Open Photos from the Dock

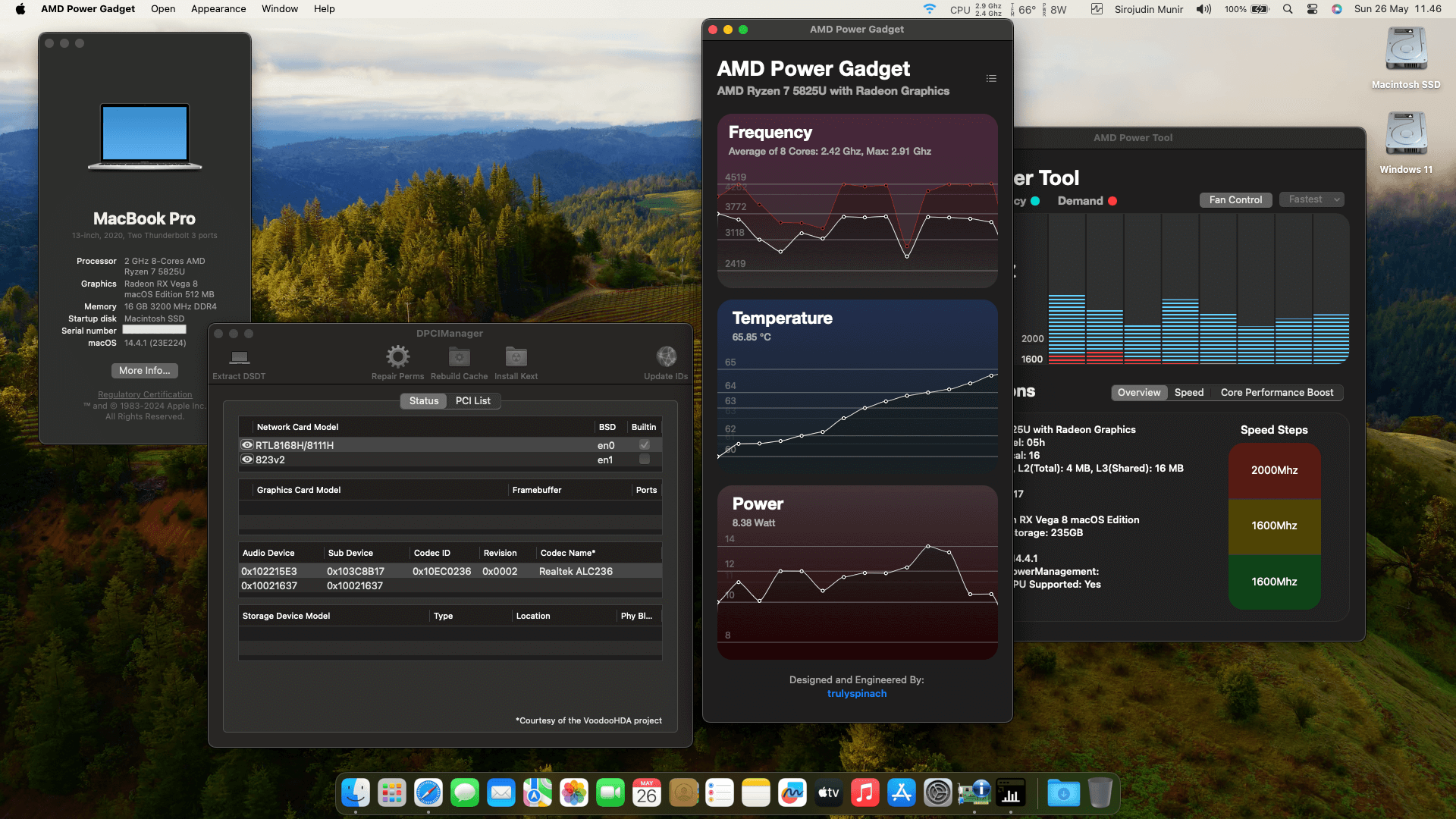click(574, 792)
